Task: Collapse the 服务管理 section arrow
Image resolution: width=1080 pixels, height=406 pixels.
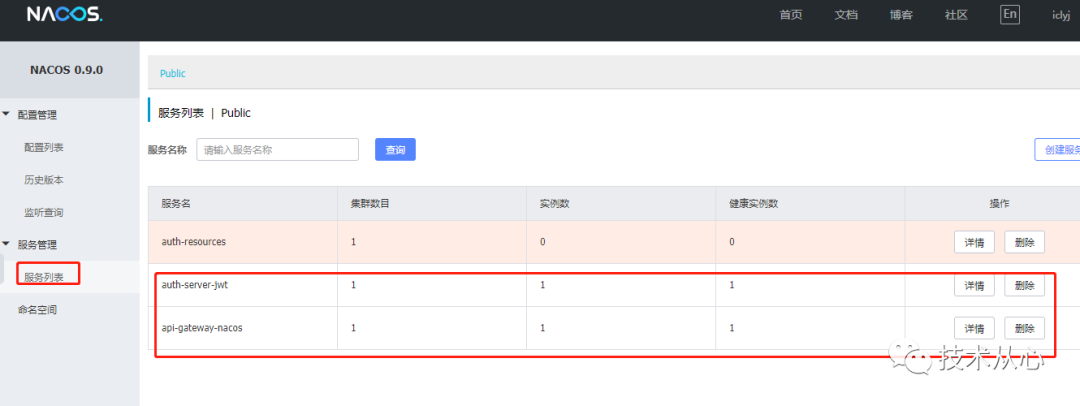Action: [6, 244]
